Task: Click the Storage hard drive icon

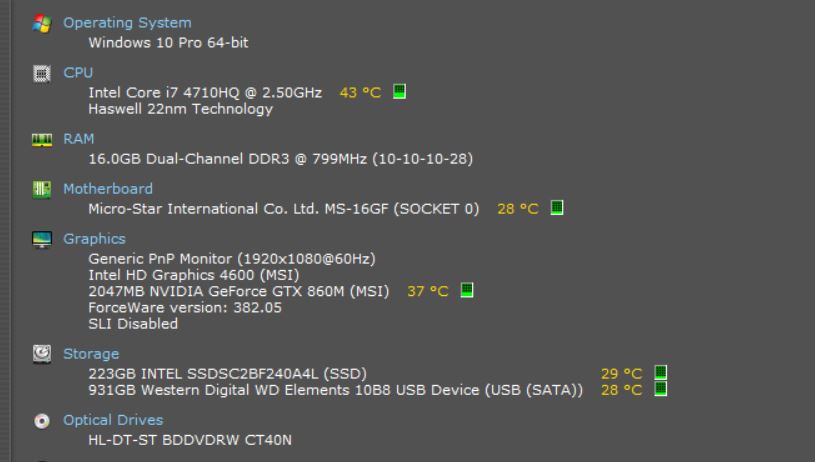Action: click(42, 354)
